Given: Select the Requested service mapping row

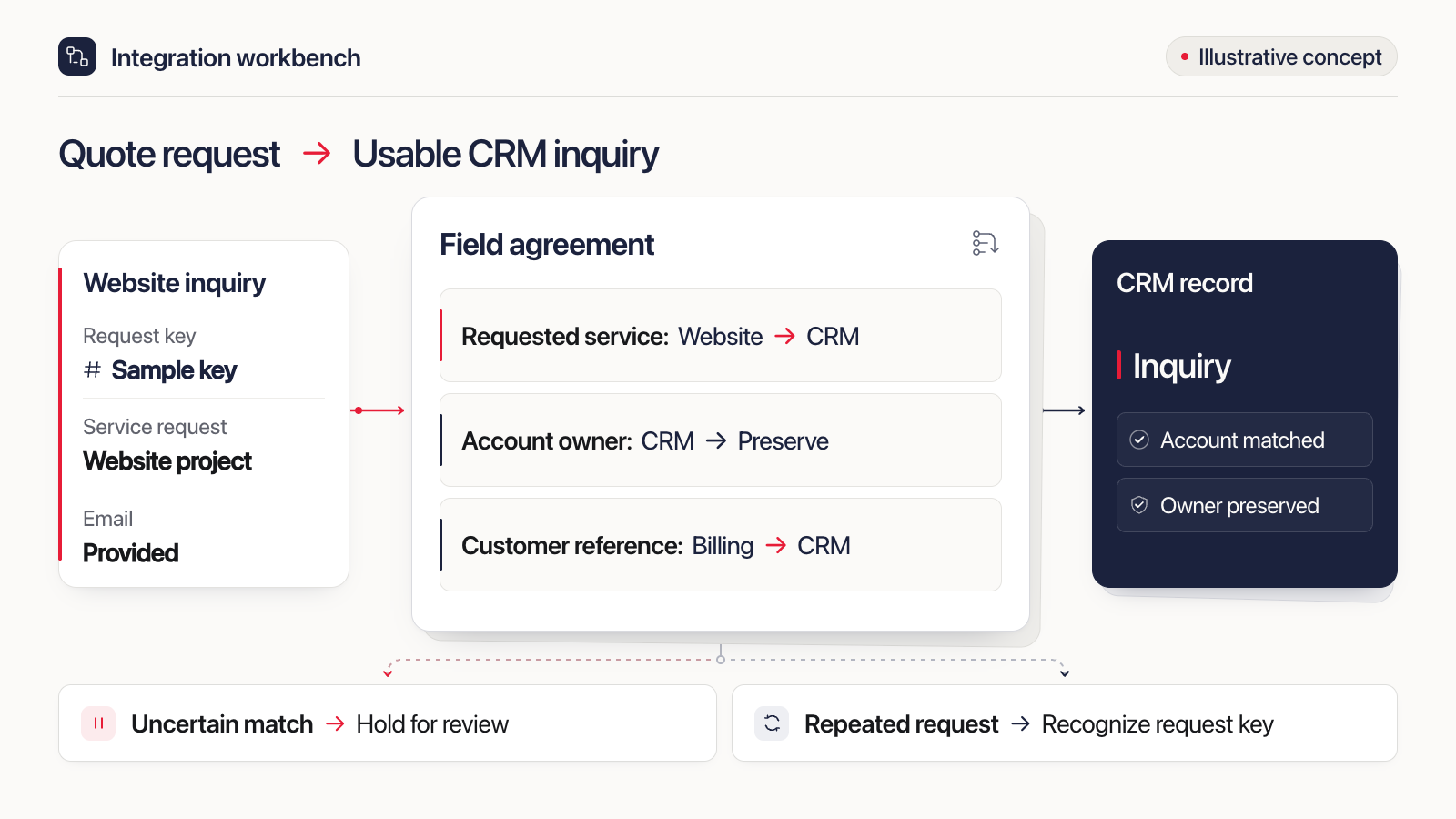Looking at the screenshot, I should (721, 336).
